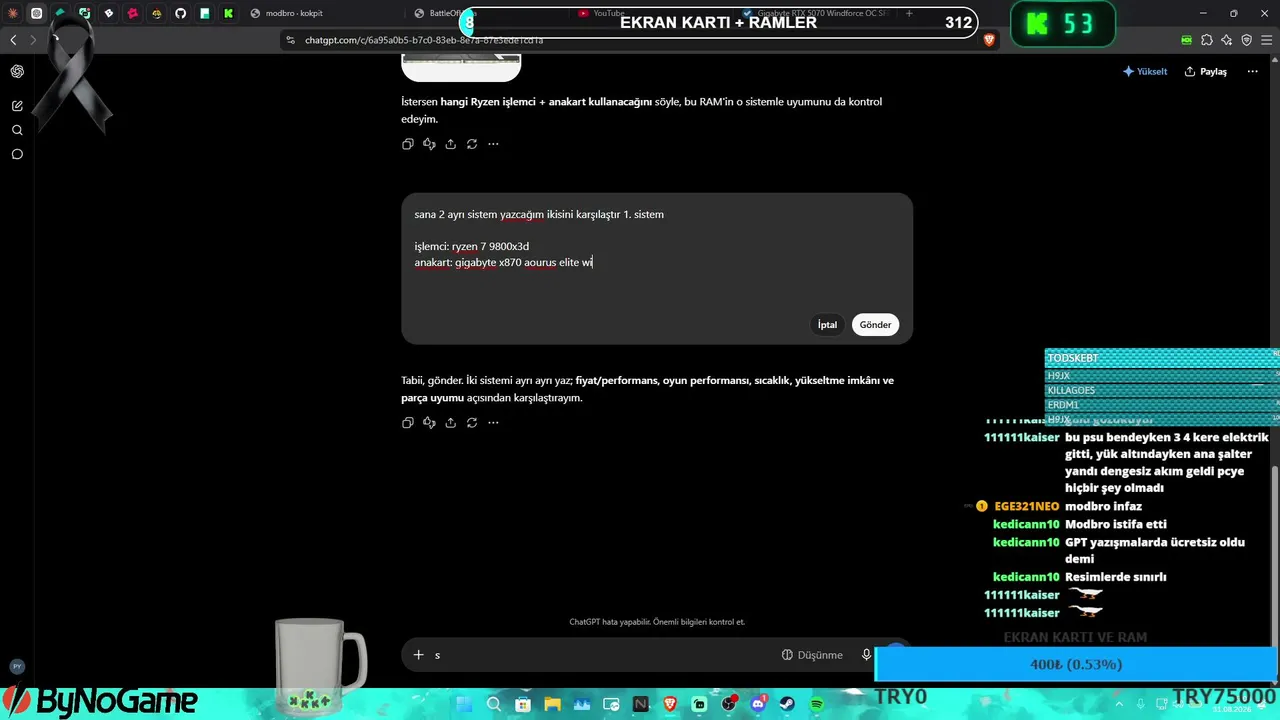
Task: Open more options under the Ryzen işlemci reply
Action: 493,144
